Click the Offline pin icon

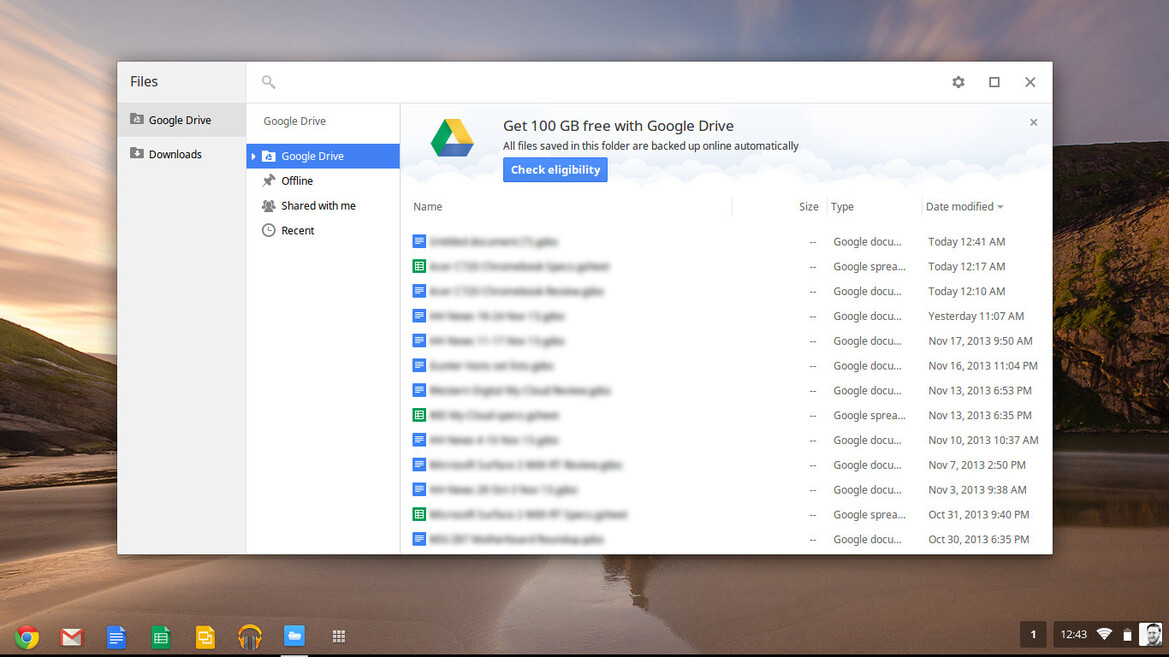[x=268, y=180]
